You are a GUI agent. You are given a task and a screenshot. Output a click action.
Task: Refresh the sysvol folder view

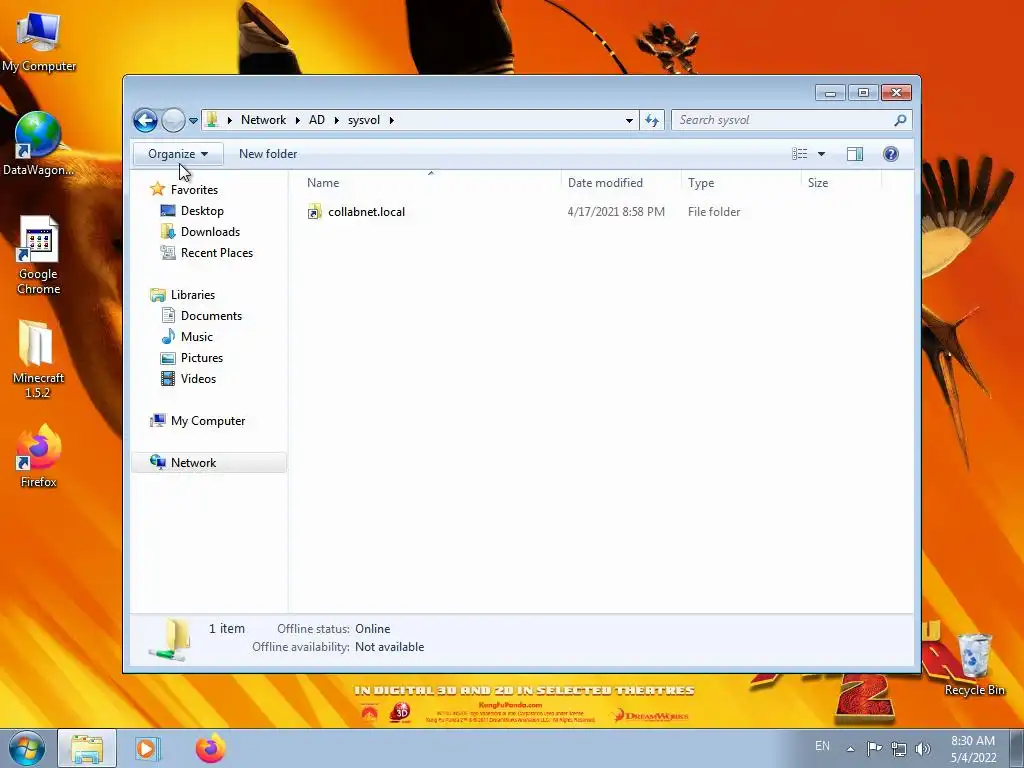(652, 120)
